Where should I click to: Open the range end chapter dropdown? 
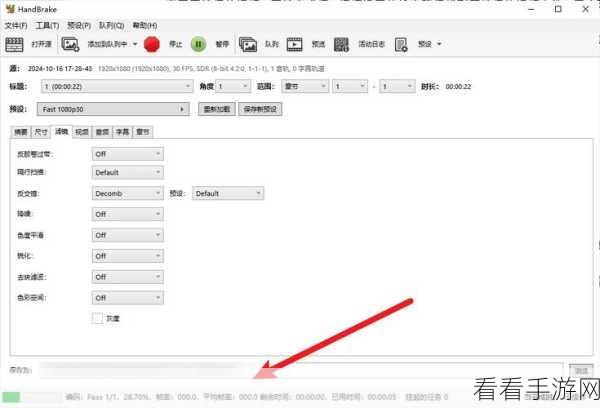pyautogui.click(x=397, y=86)
